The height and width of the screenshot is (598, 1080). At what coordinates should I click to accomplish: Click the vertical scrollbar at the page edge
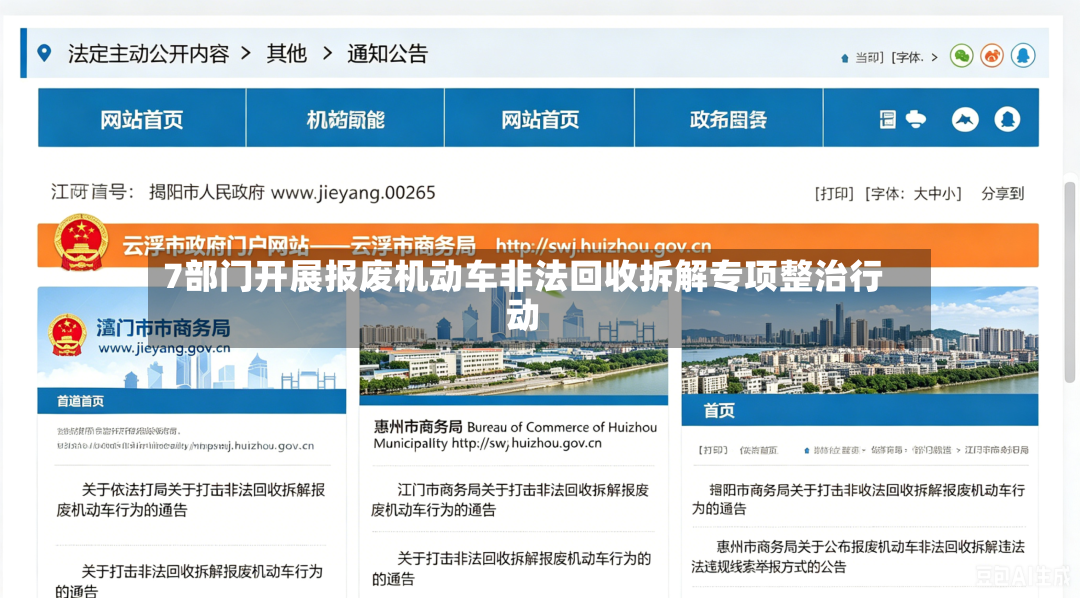(x=1070, y=282)
